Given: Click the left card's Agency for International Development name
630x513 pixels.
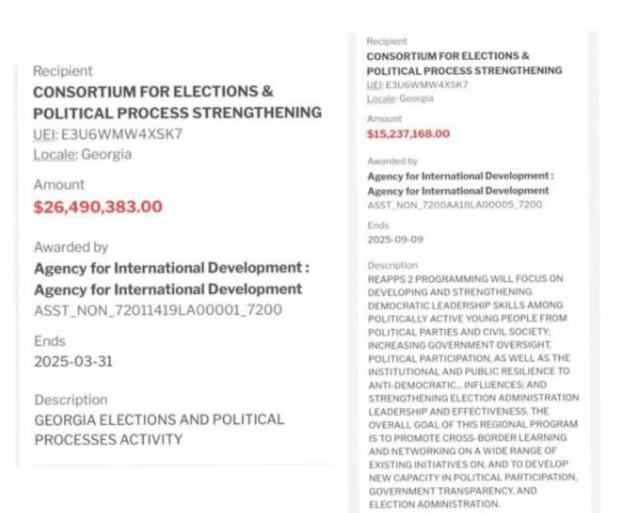Looking at the screenshot, I should 171,278.
